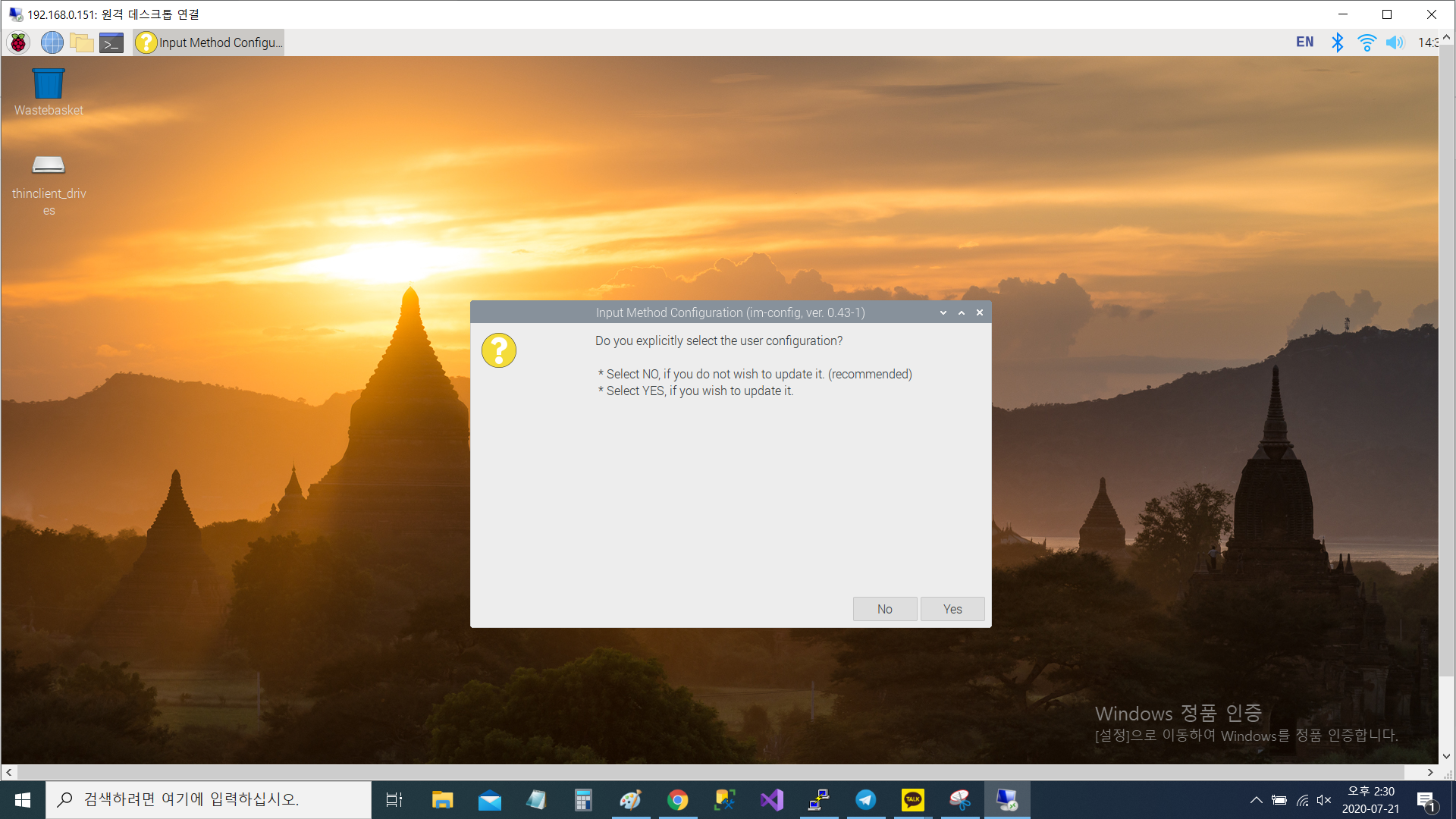
Task: Show hidden Windows tray icons chevron
Action: pyautogui.click(x=1257, y=800)
